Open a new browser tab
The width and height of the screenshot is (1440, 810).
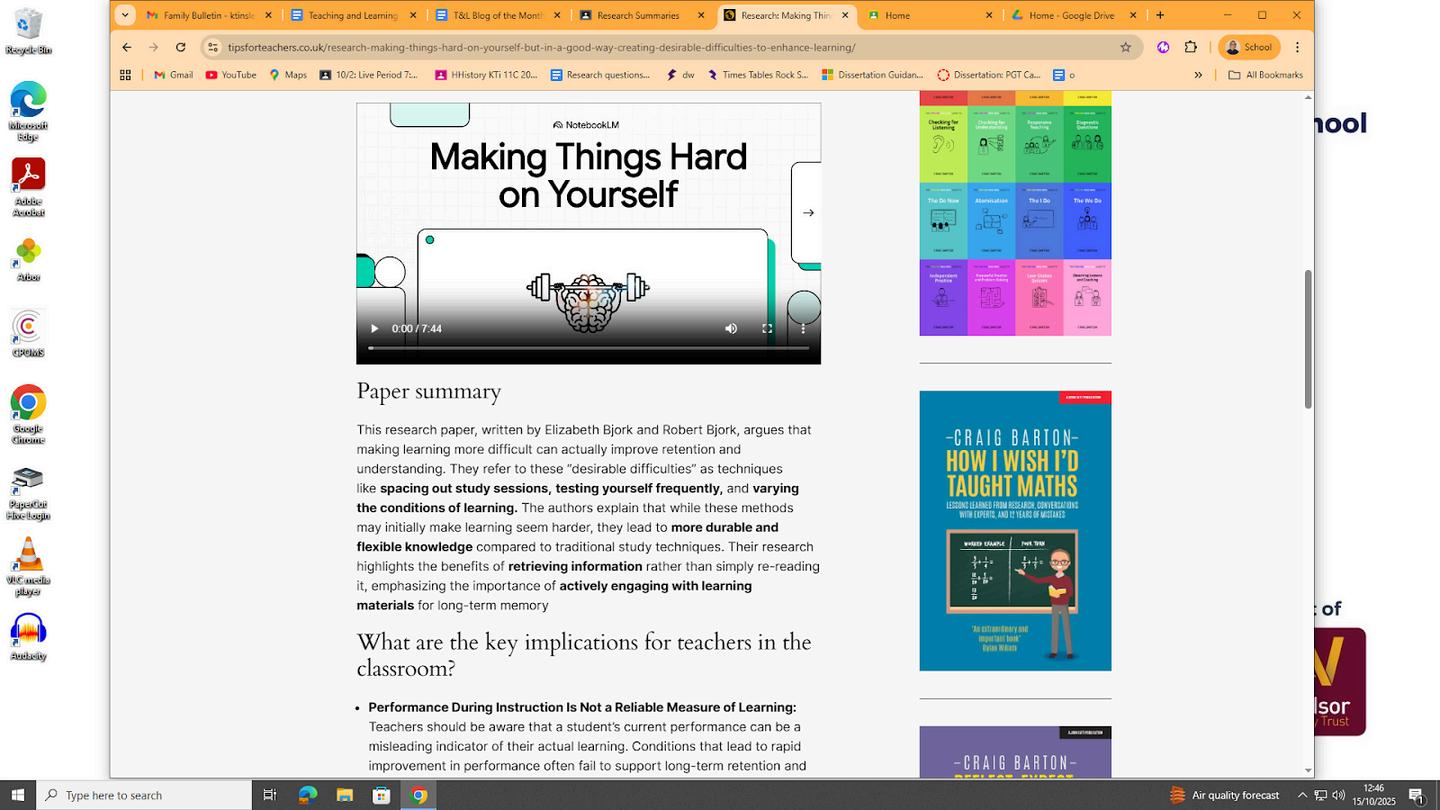point(1160,15)
